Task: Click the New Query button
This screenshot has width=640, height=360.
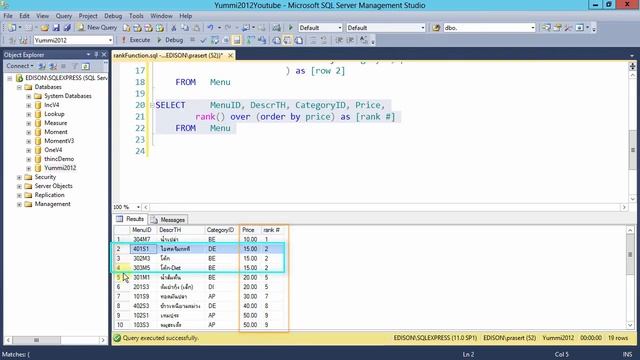Action: click(x=97, y=28)
